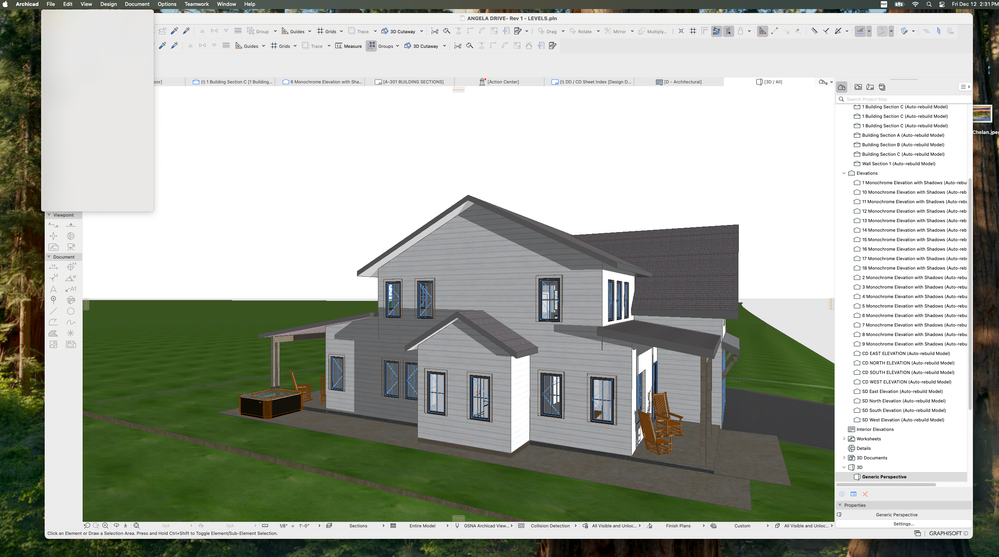Viewport: 999px width, 557px height.
Task: Click the Mirror command in the toolbar
Action: [x=615, y=31]
